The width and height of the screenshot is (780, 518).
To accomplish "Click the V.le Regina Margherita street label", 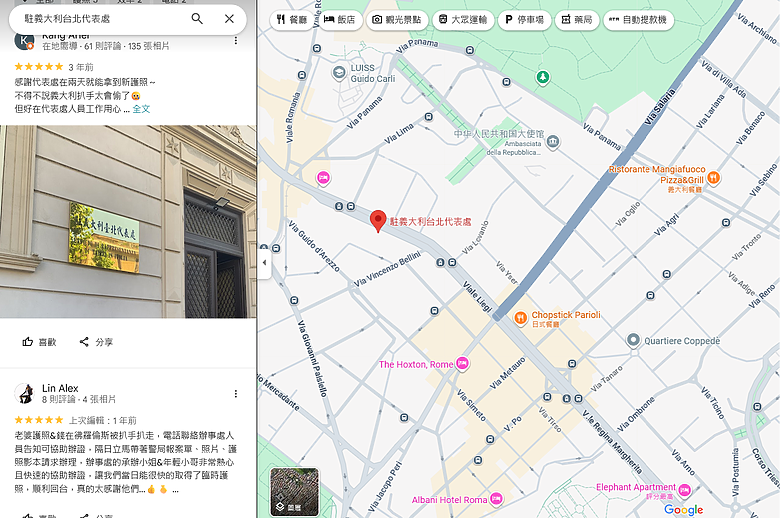I will [611, 442].
